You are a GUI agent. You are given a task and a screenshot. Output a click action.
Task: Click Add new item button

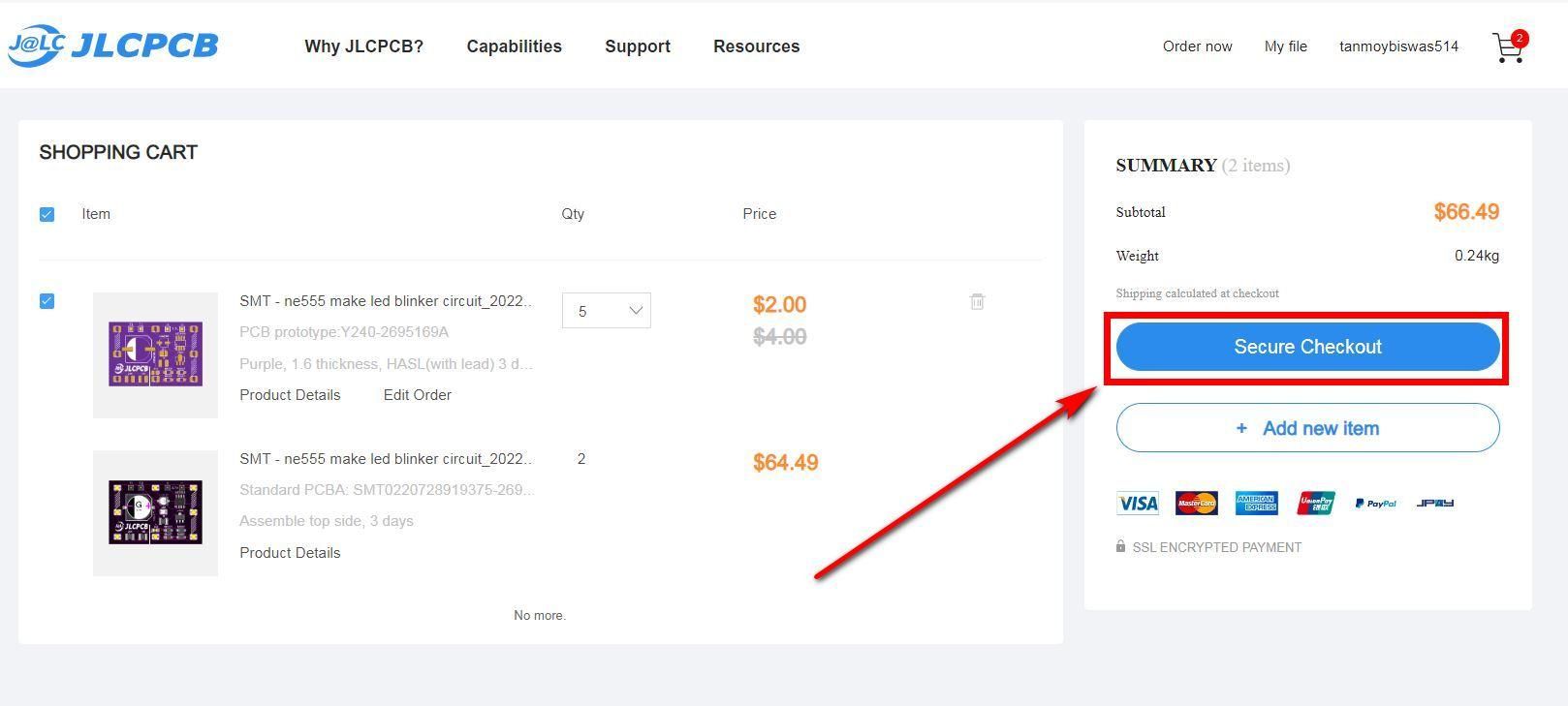click(1307, 428)
